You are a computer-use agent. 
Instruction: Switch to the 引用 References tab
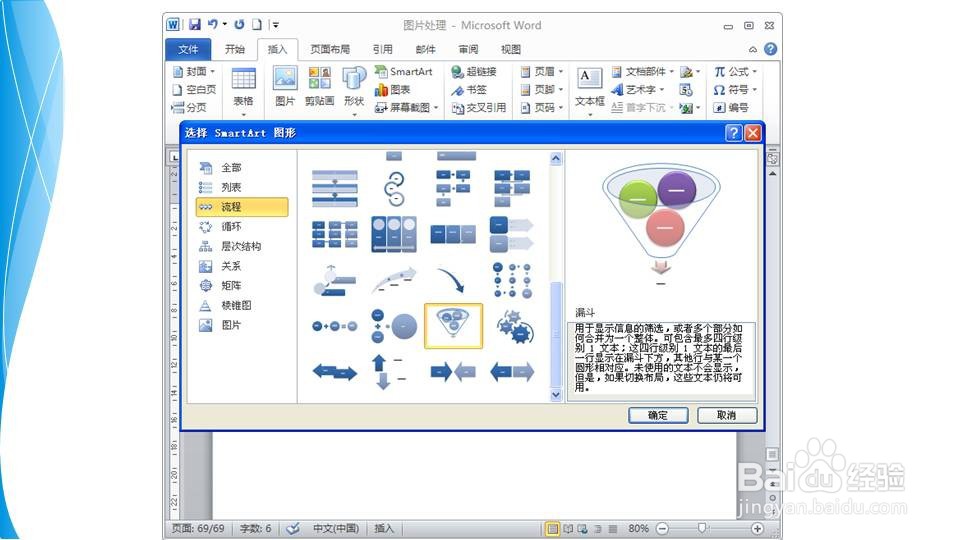tap(382, 49)
